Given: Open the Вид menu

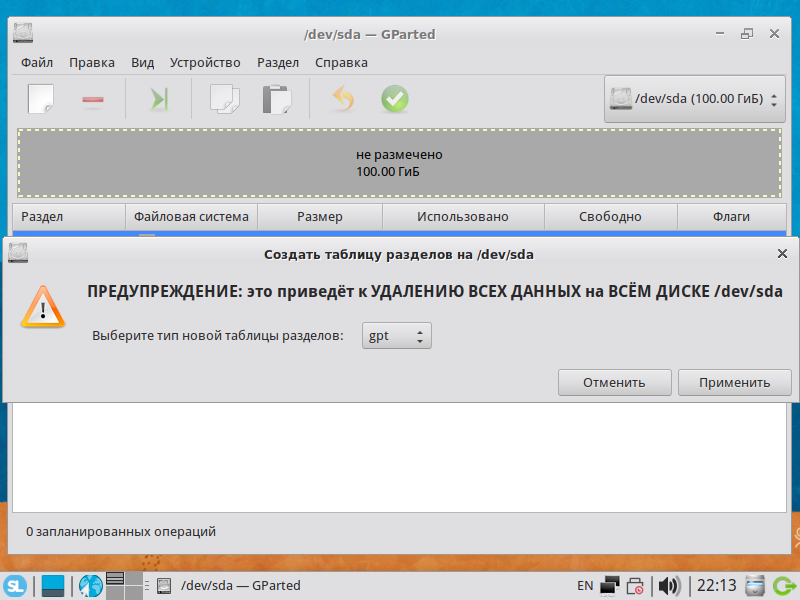Looking at the screenshot, I should (142, 62).
